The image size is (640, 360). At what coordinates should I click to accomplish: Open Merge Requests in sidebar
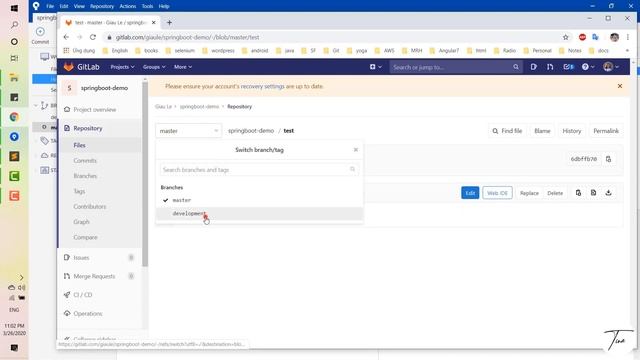click(94, 276)
